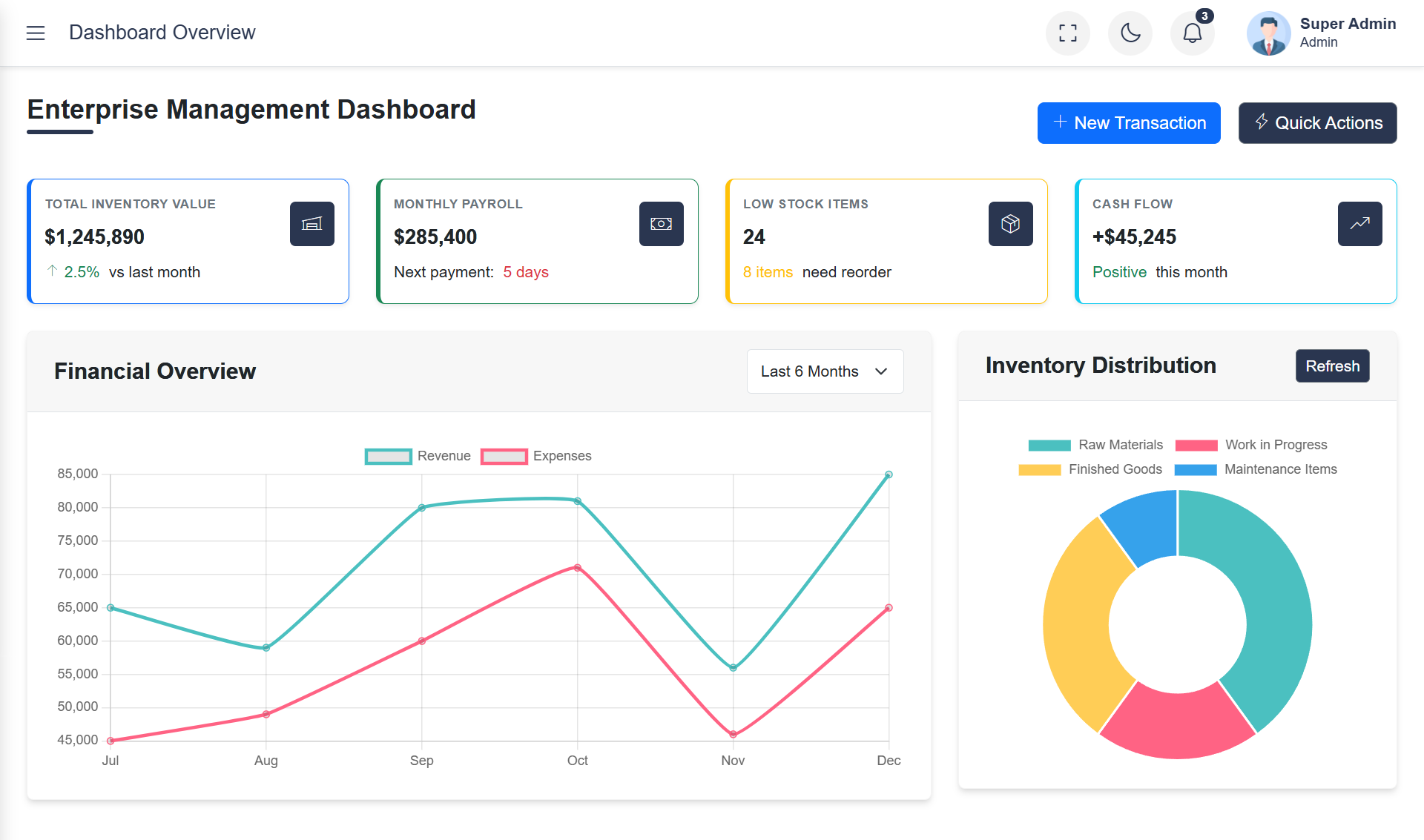Click the Total Inventory Value warehouse icon
This screenshot has width=1424, height=840.
click(311, 224)
